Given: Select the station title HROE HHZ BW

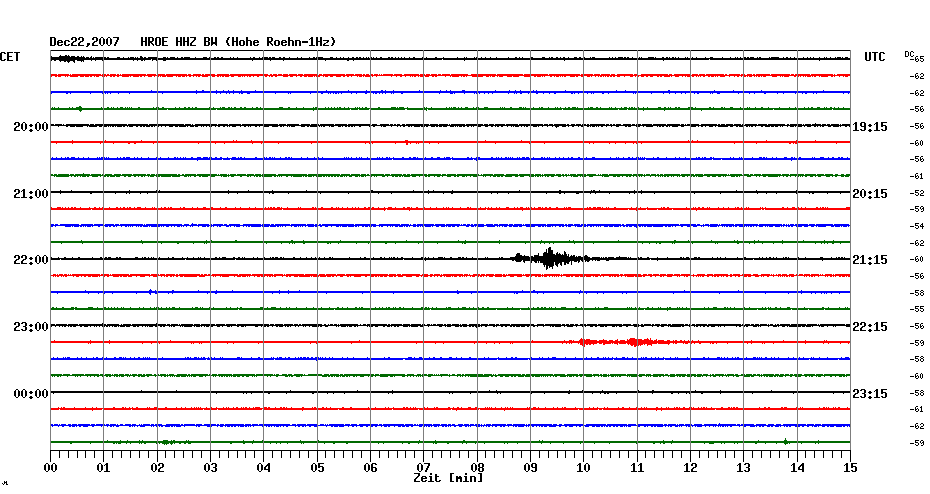Looking at the screenshot, I should coord(179,42).
